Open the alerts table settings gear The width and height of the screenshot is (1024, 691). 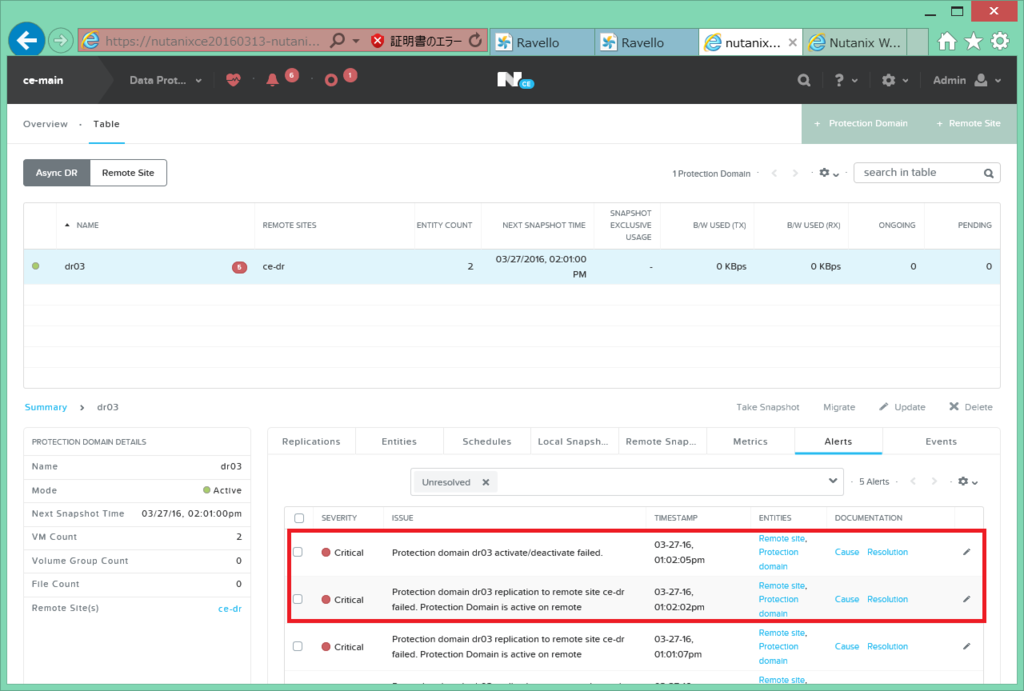click(x=967, y=482)
